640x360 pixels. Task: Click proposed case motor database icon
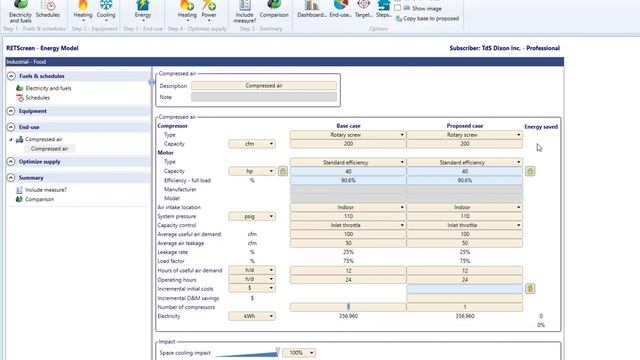[530, 171]
